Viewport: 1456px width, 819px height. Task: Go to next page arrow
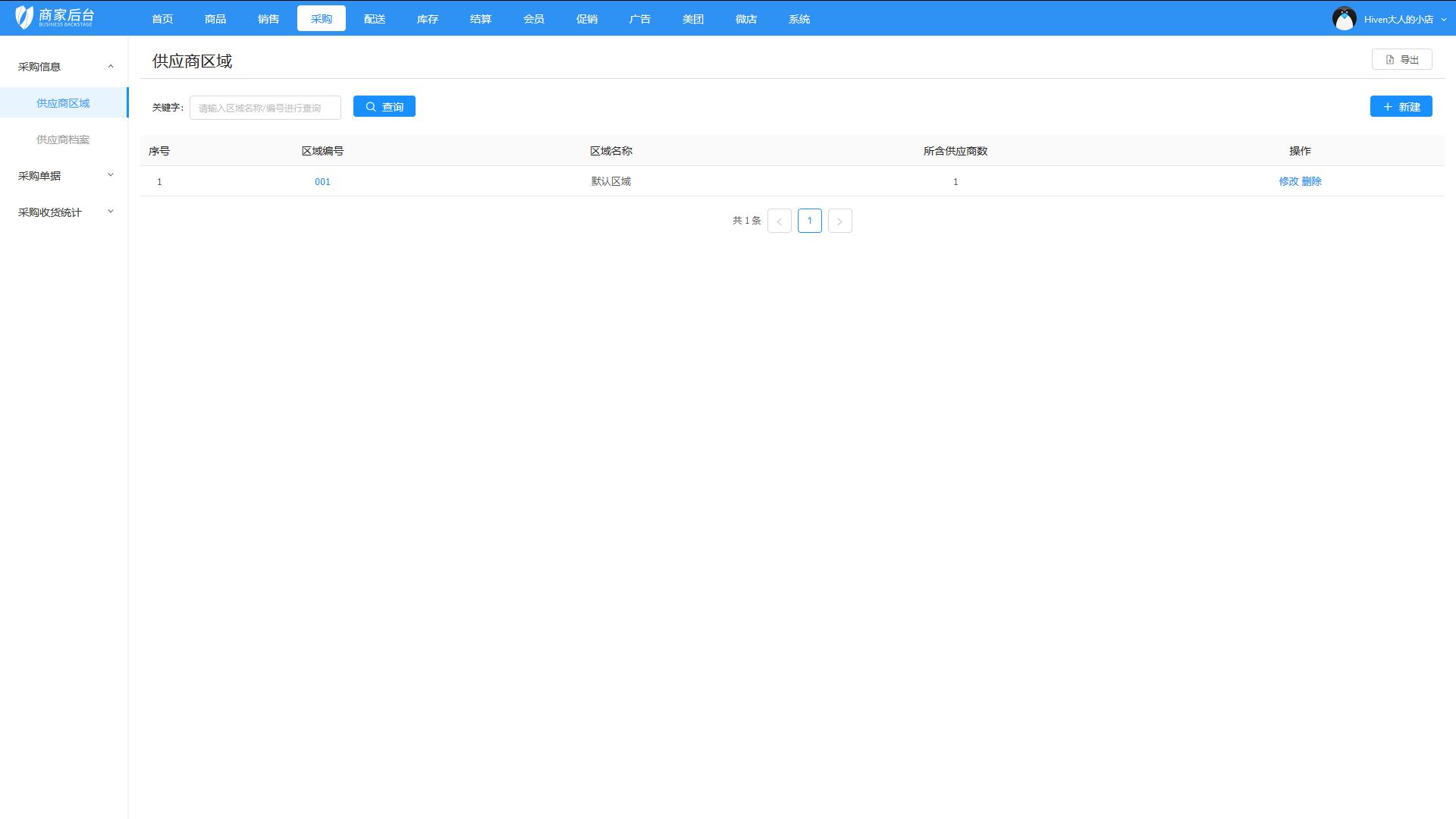tap(839, 221)
